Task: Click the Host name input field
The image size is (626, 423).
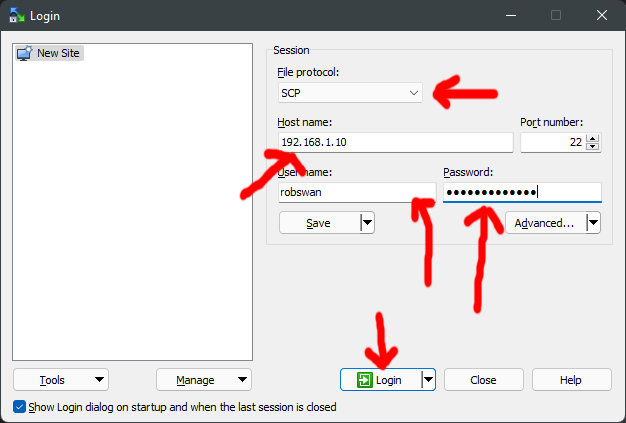Action: tap(395, 143)
